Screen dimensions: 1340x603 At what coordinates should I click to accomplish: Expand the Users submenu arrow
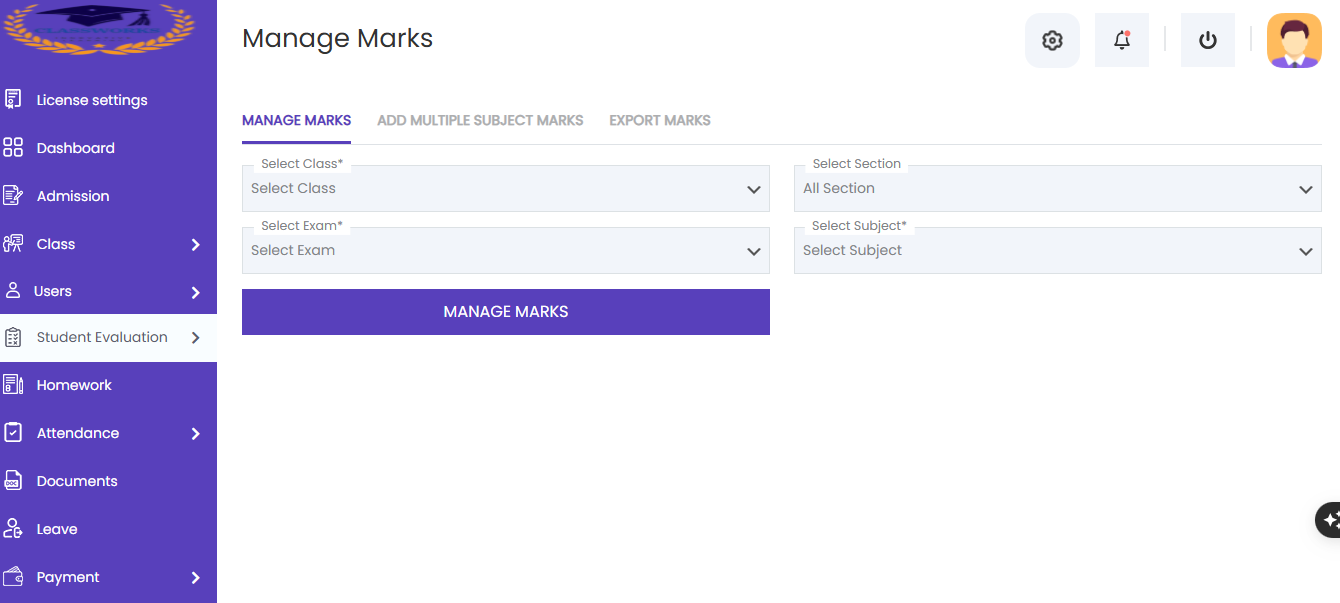[x=196, y=293]
